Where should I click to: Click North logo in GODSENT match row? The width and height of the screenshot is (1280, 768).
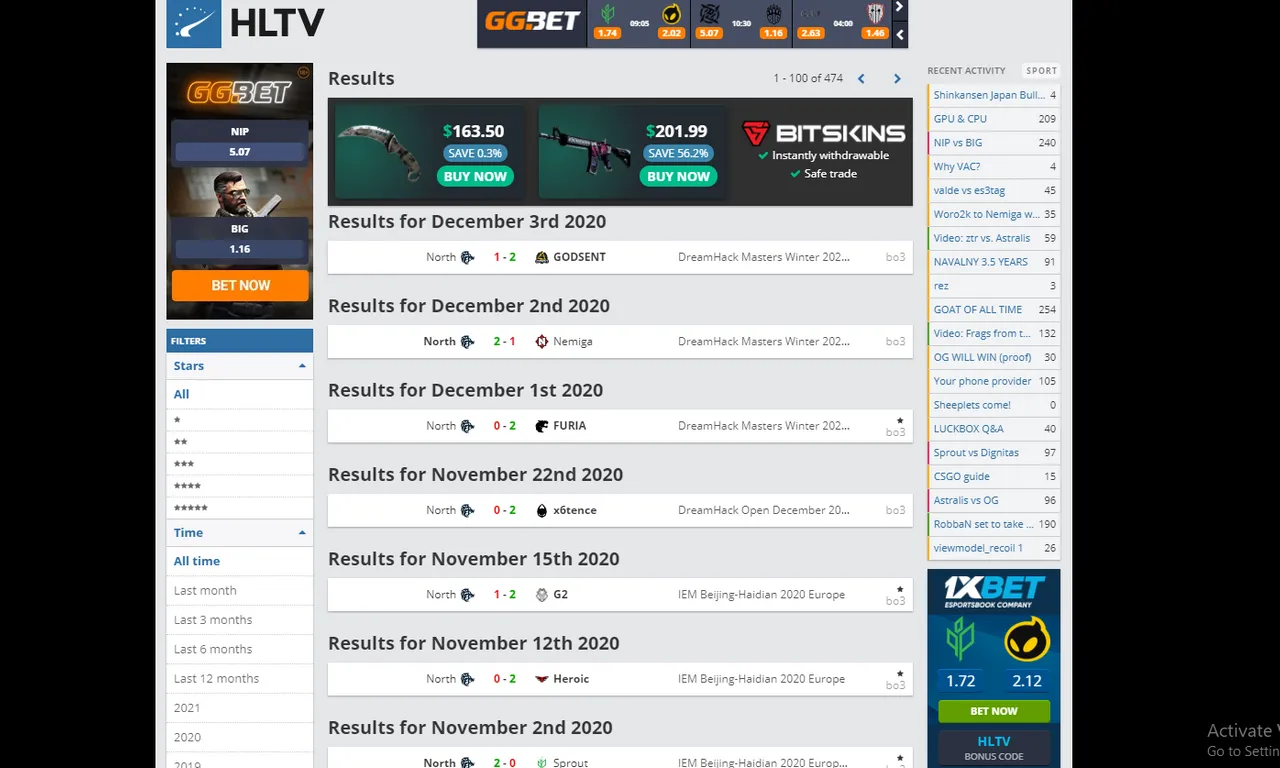pyautogui.click(x=467, y=257)
